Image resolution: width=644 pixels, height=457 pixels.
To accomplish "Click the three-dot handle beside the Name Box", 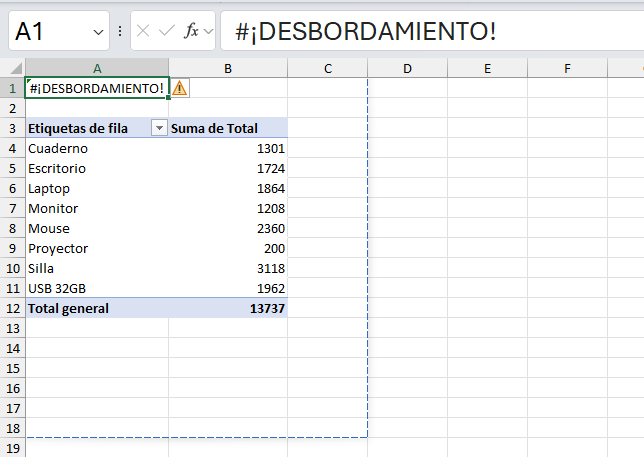I will [x=120, y=31].
